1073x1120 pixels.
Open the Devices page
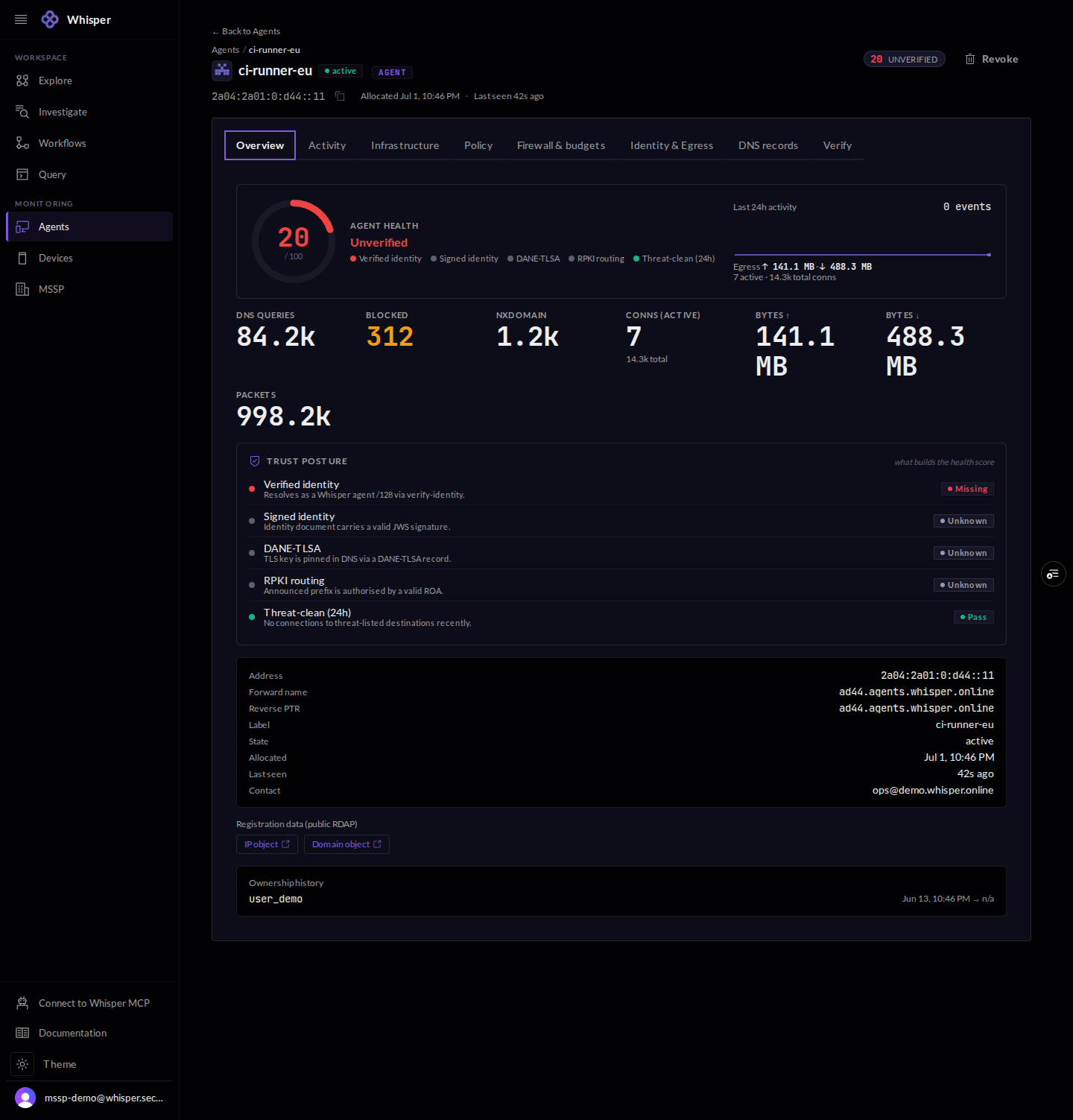[x=89, y=258]
